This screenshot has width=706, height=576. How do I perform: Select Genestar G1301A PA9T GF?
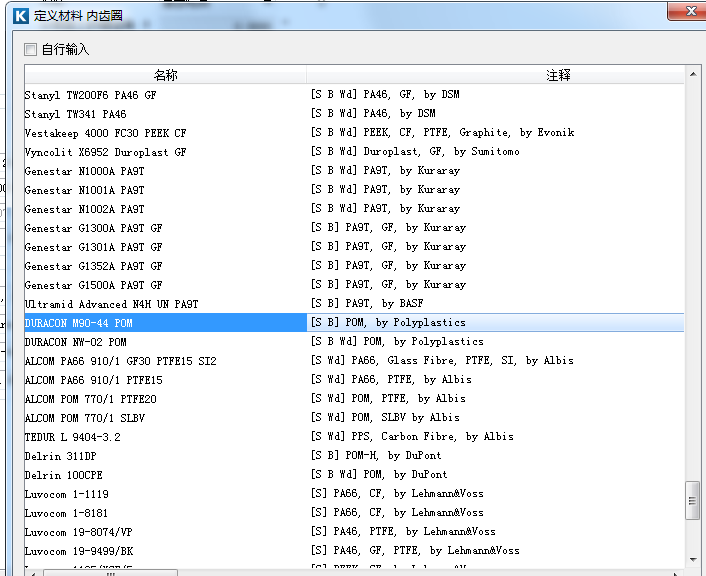(x=94, y=247)
